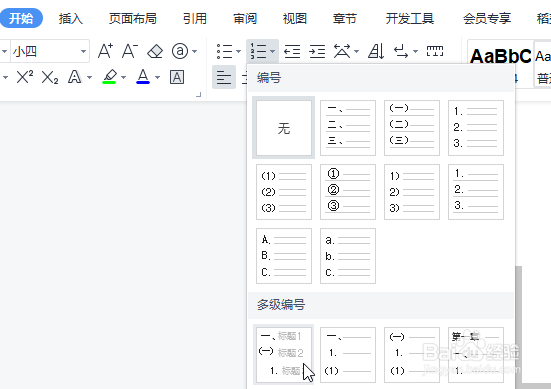
Task: Open the font dialog launcher corner icon
Action: (199, 94)
